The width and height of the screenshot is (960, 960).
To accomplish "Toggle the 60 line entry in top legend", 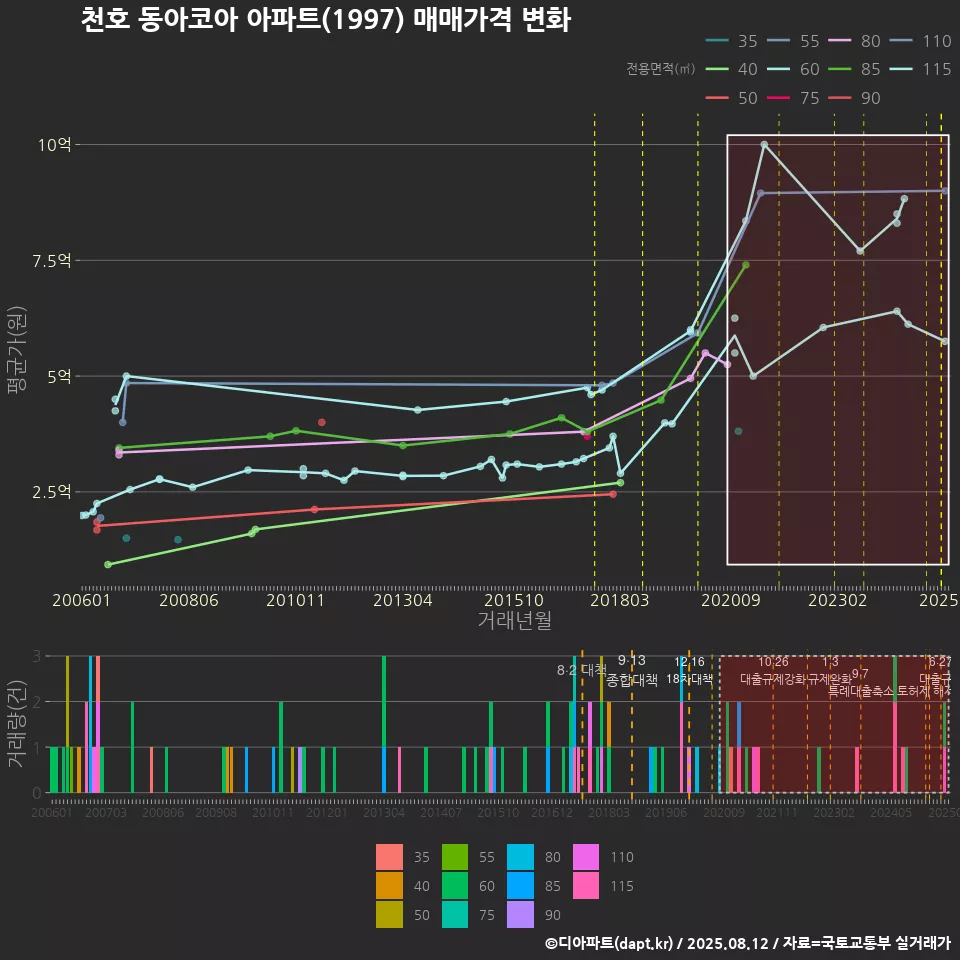I will click(x=793, y=69).
